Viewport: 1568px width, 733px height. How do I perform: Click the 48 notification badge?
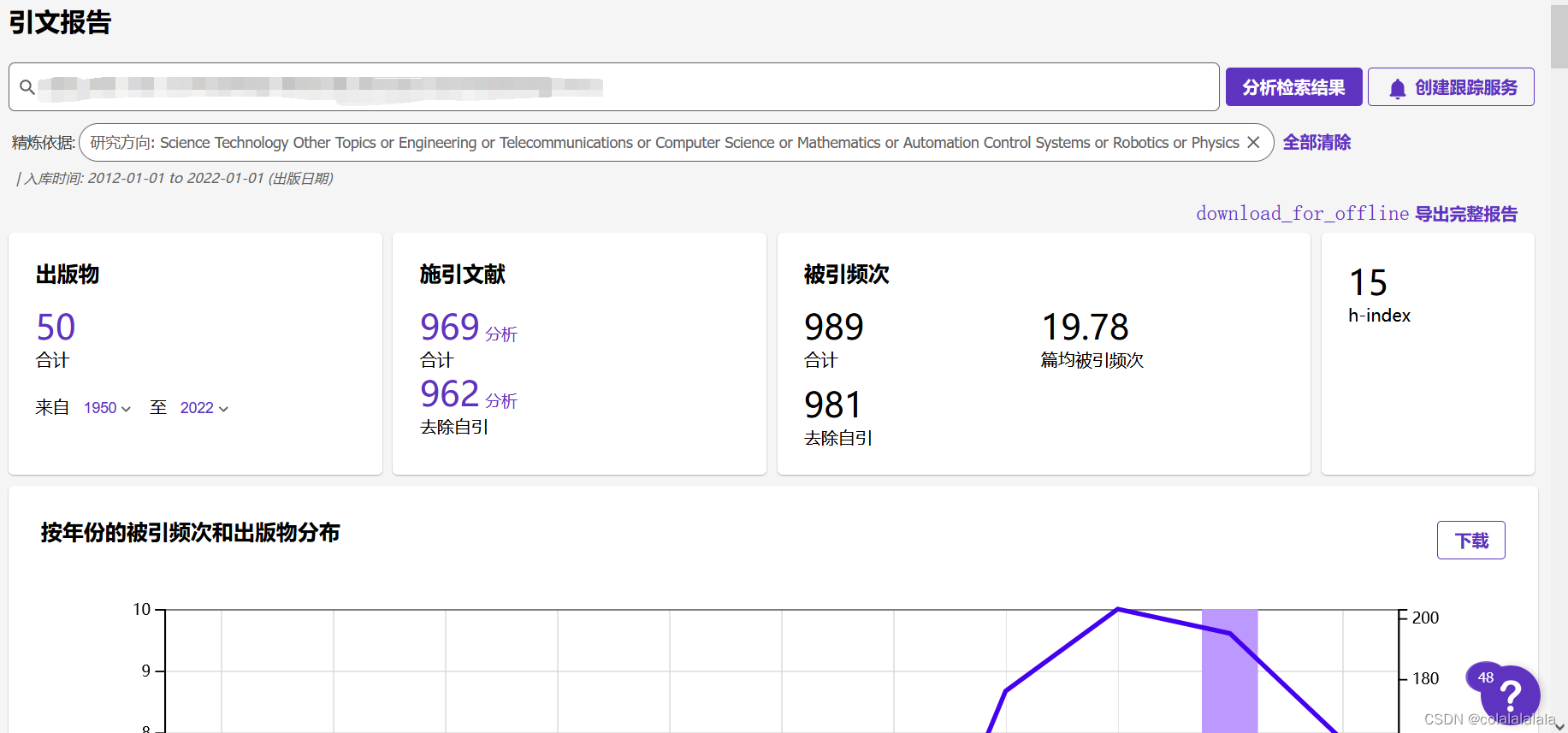click(1486, 677)
